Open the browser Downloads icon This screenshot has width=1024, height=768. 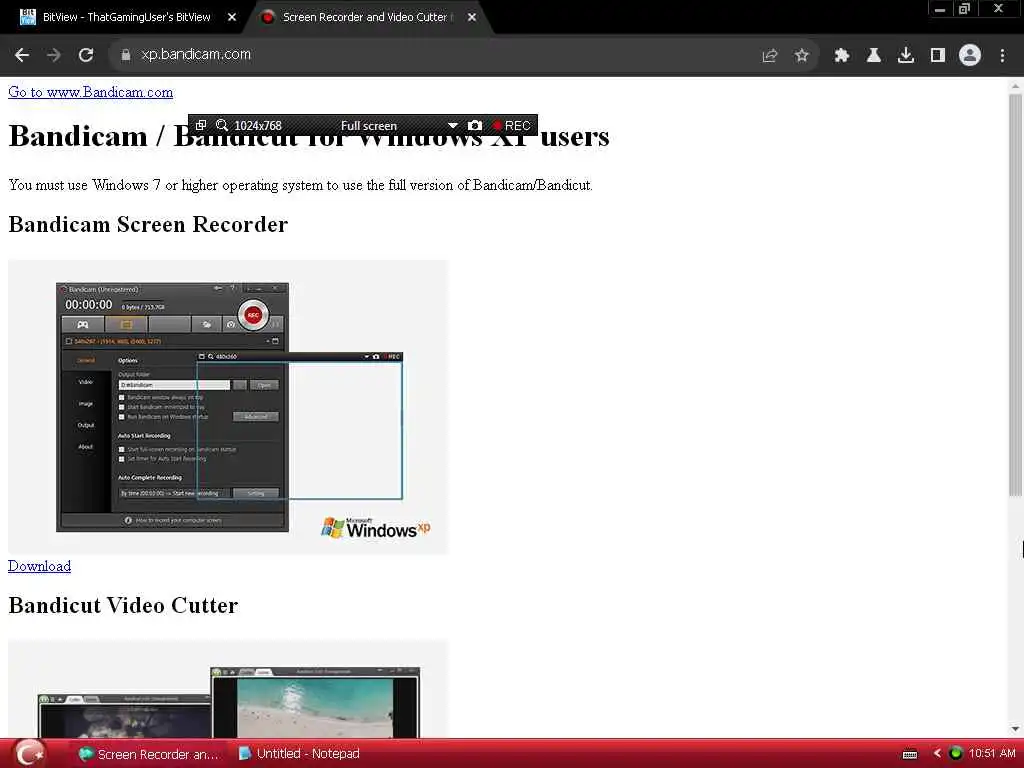point(906,56)
